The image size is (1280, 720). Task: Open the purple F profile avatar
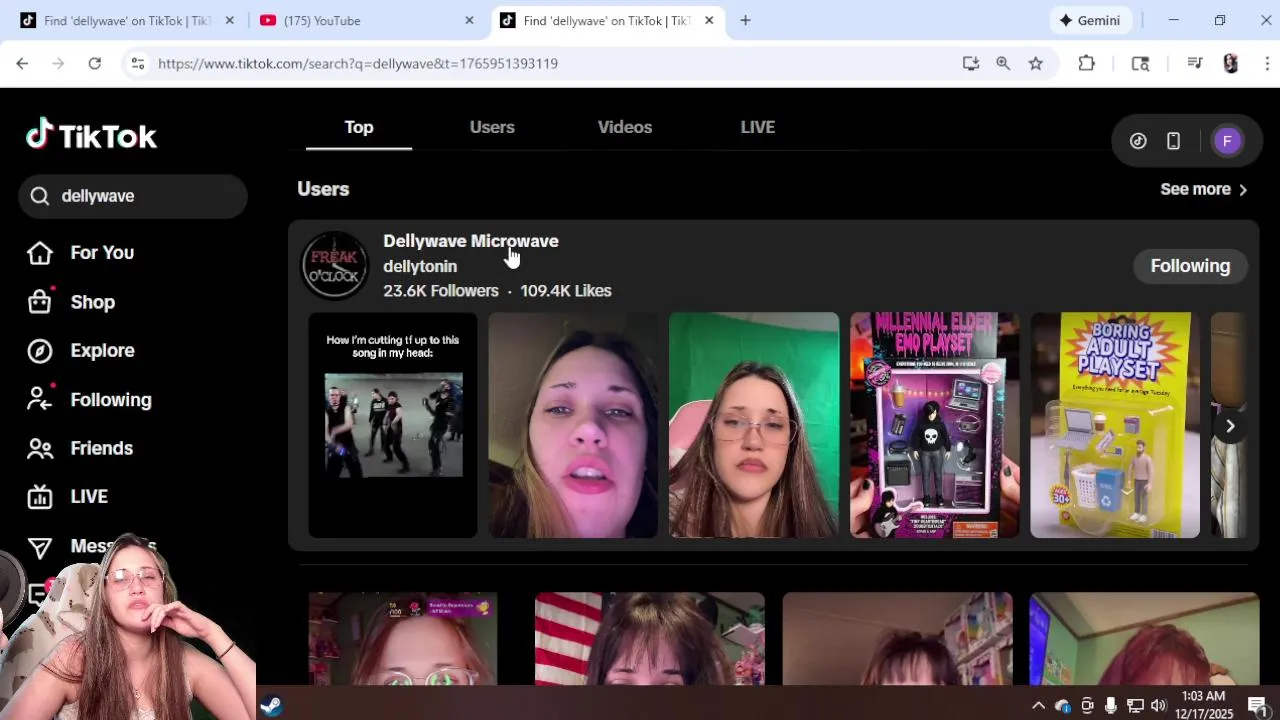1227,141
